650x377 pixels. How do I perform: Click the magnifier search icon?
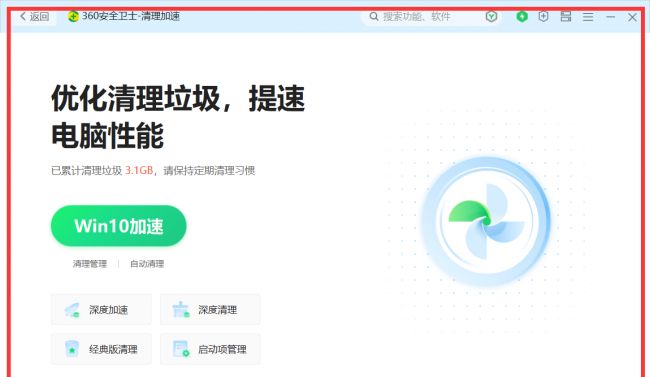coord(374,17)
